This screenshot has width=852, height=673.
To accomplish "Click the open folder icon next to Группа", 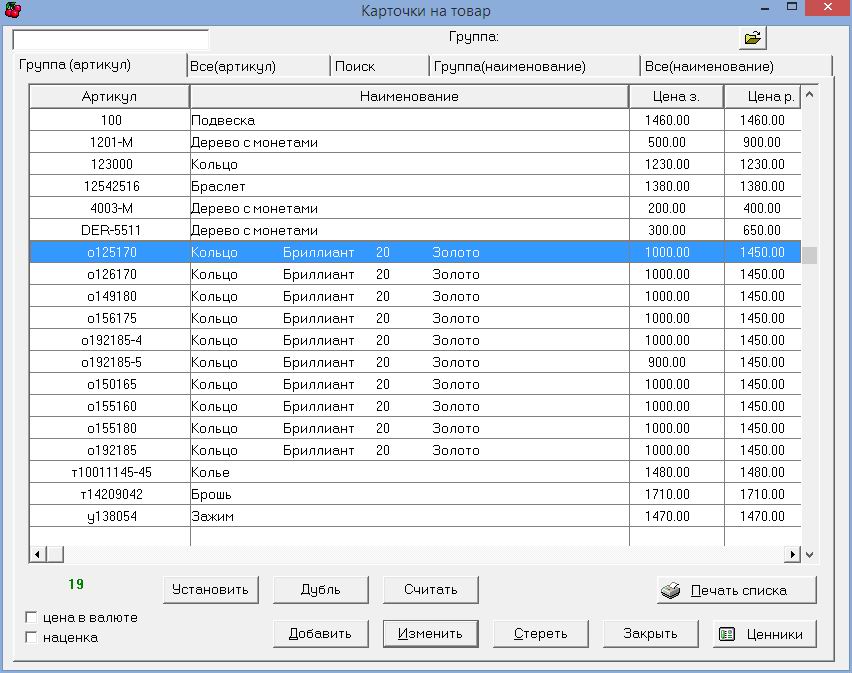I will [x=752, y=38].
